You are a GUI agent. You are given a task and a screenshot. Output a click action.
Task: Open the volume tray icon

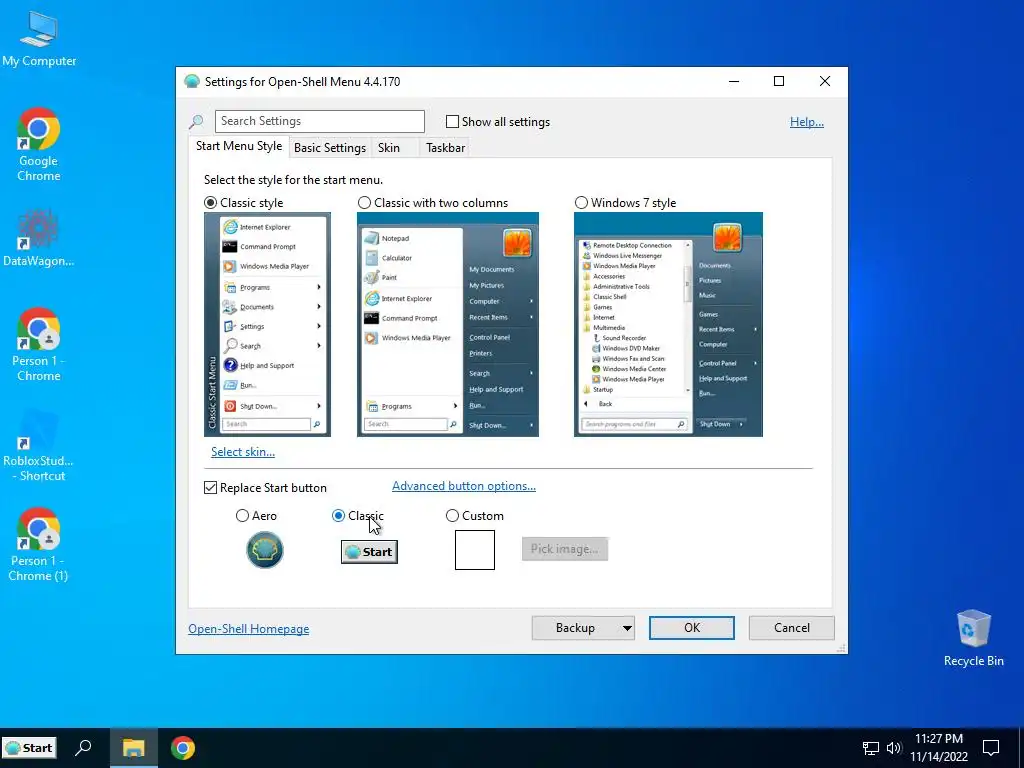tap(893, 748)
